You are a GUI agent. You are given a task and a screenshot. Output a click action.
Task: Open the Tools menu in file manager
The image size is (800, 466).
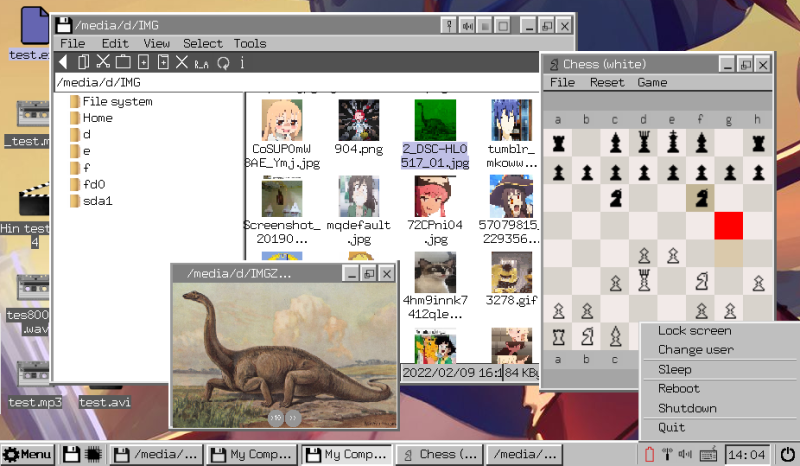click(250, 43)
